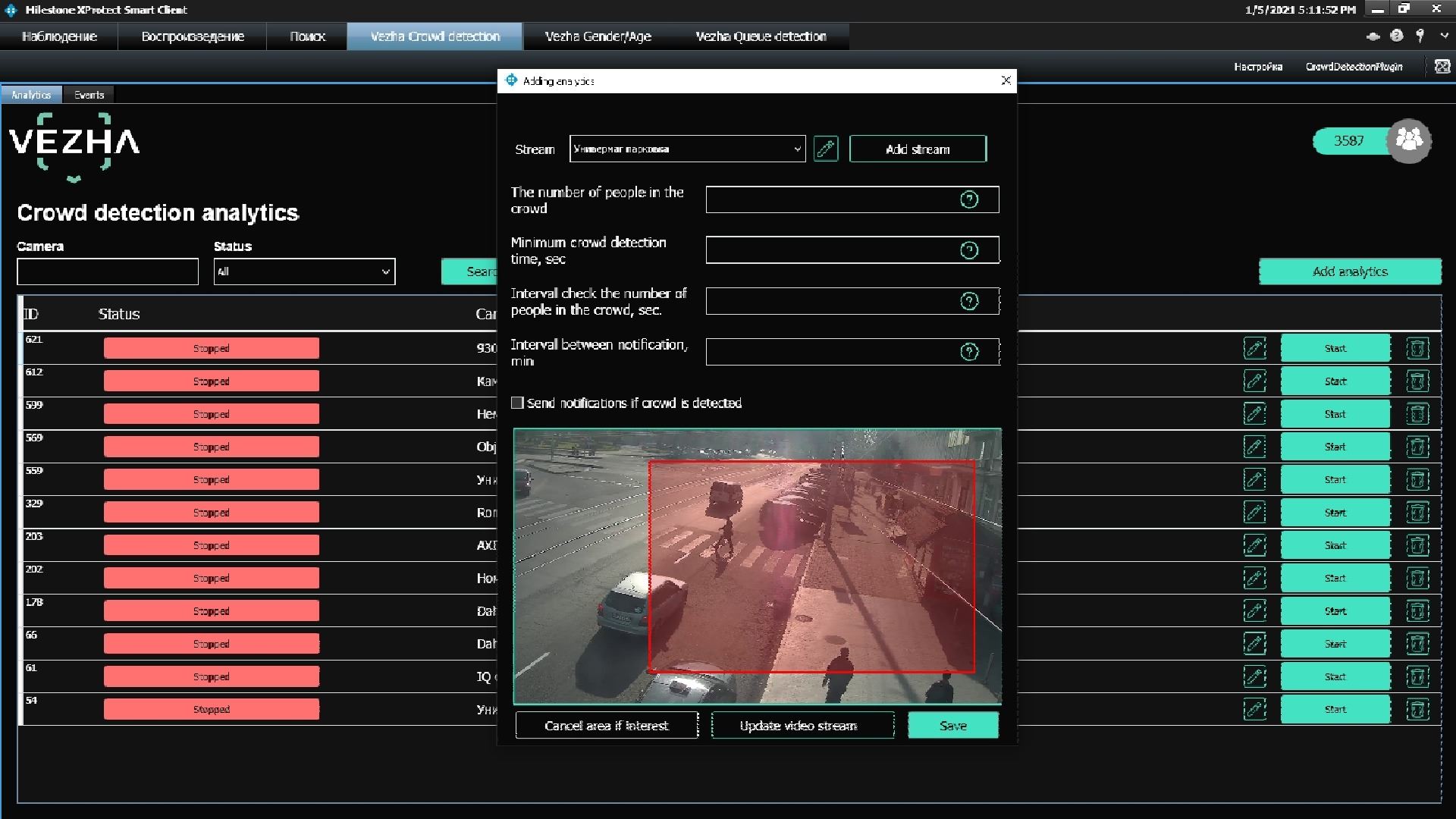Enable send notifications if crowd is detected
Screen dimensions: 1456x819
[x=517, y=403]
